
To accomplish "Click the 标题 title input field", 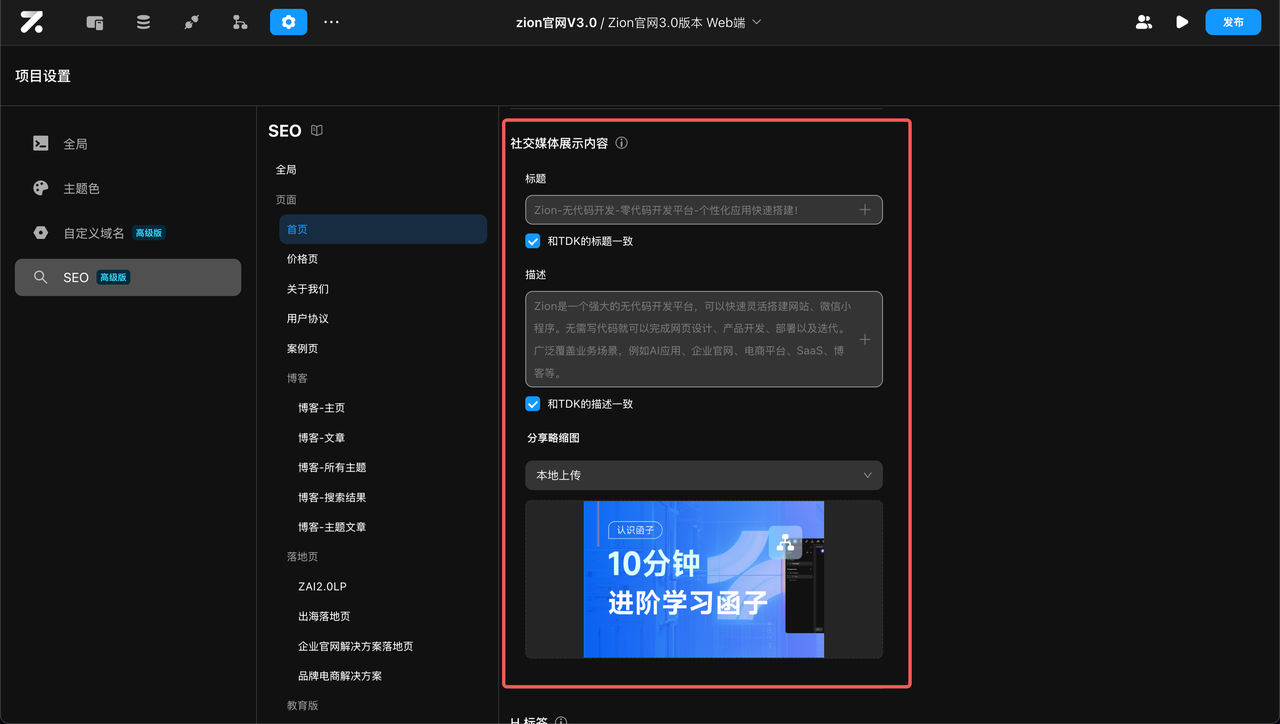I will [x=704, y=210].
